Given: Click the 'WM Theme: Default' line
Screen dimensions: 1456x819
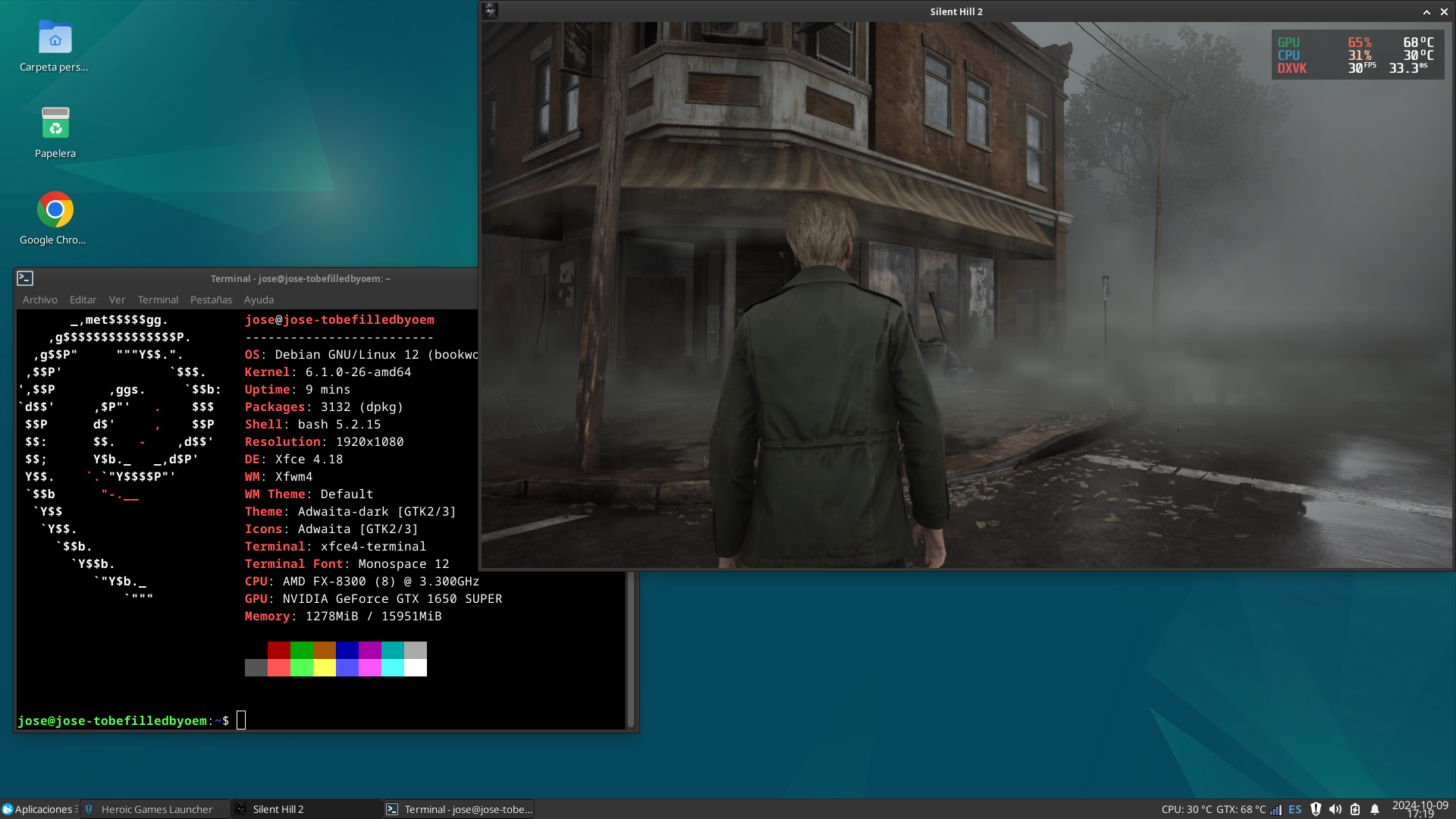Looking at the screenshot, I should [x=309, y=494].
